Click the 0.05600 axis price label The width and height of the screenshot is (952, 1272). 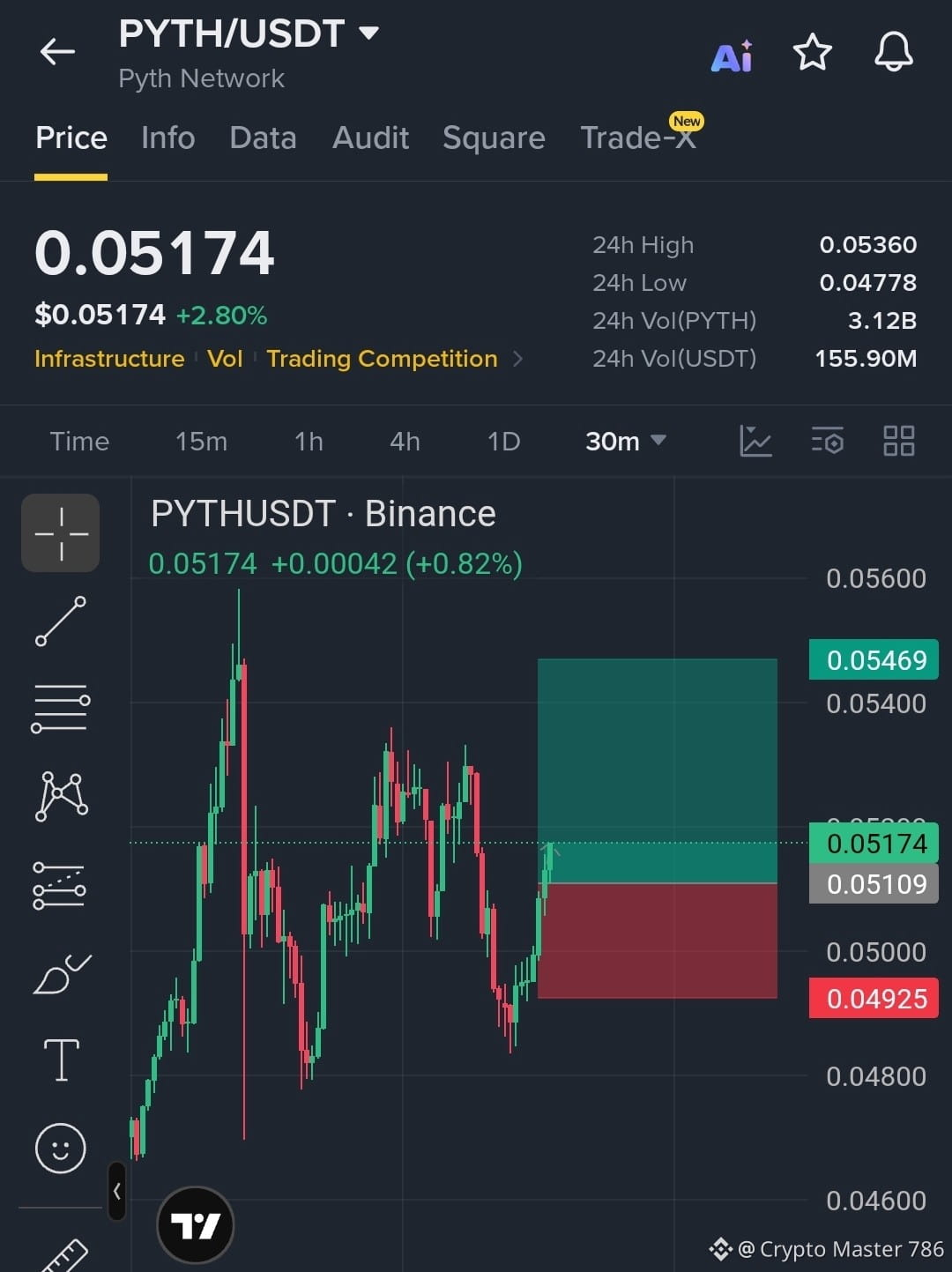pos(876,579)
